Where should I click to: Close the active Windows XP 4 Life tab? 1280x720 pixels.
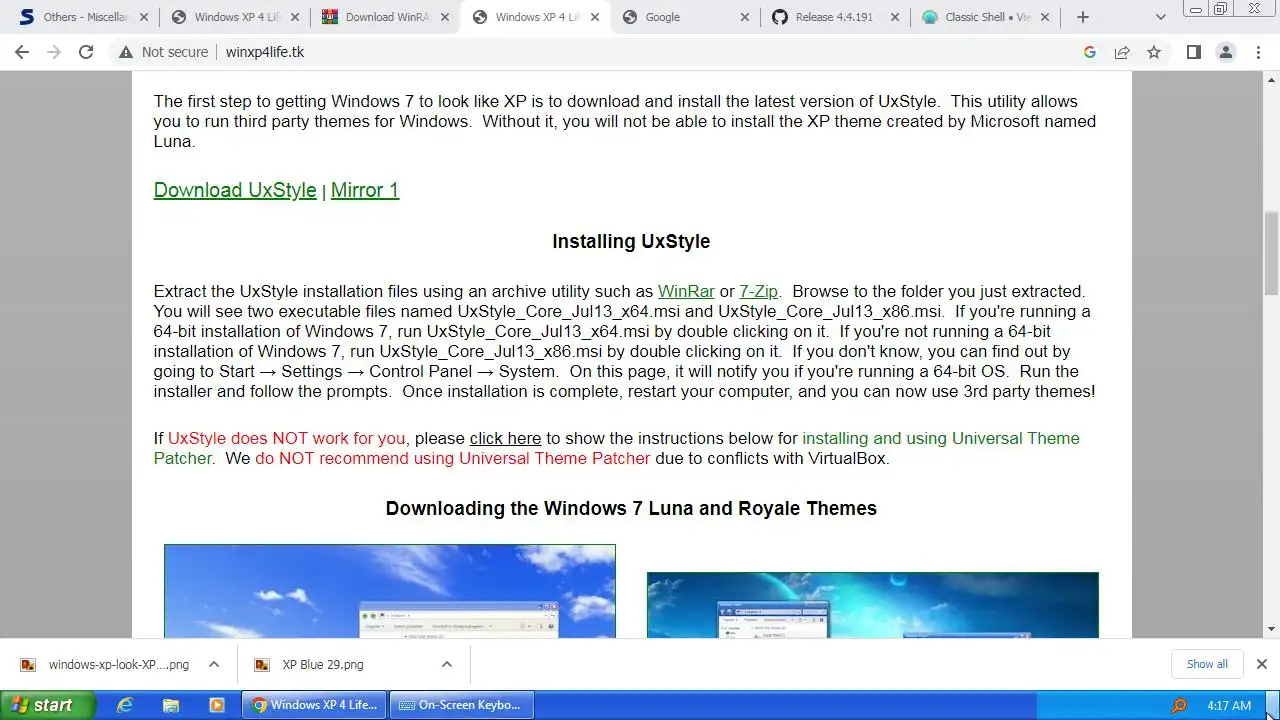click(594, 17)
